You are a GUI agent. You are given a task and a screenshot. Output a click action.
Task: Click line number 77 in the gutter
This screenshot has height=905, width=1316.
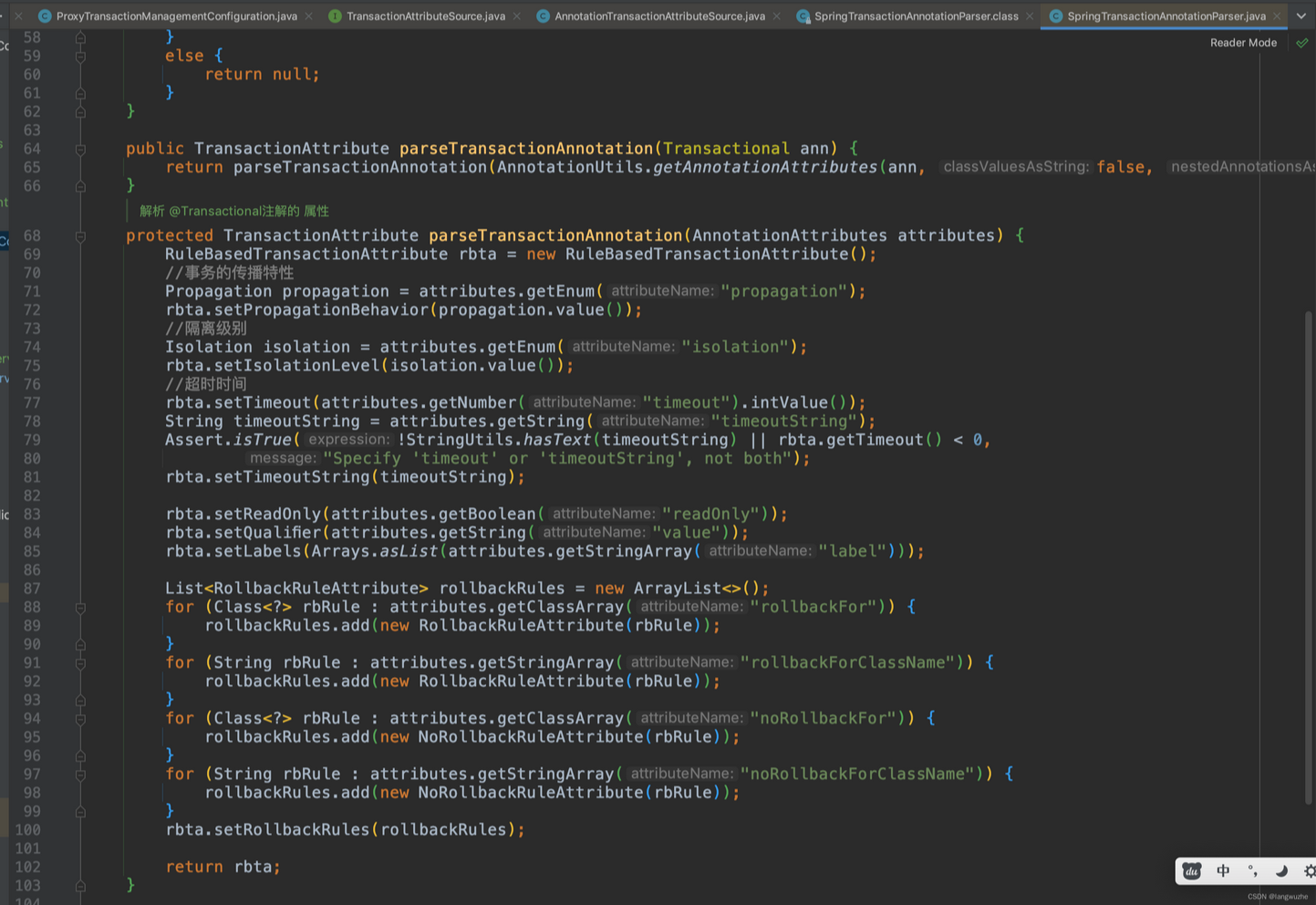(32, 402)
